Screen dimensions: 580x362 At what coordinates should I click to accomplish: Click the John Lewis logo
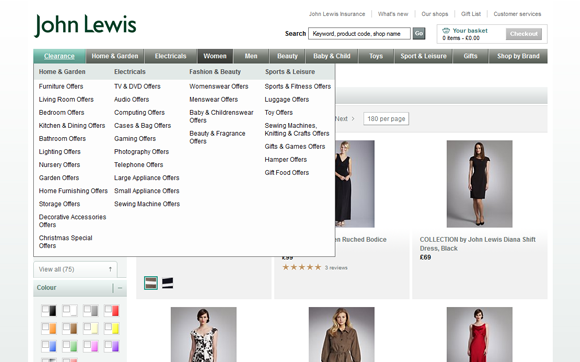tap(85, 26)
